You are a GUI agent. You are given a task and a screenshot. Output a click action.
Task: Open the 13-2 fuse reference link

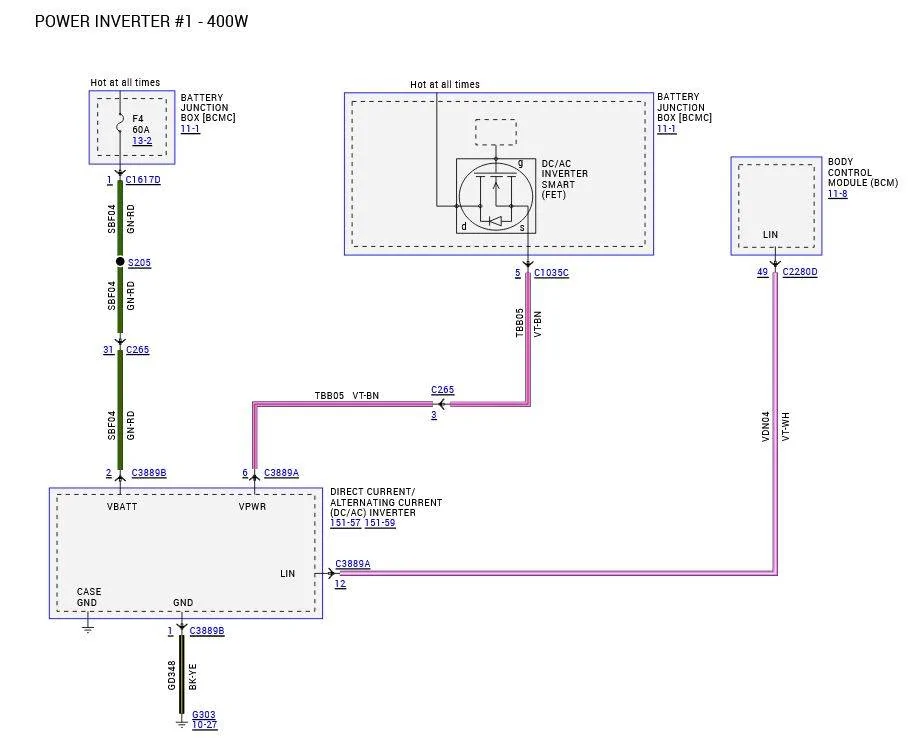[x=142, y=141]
